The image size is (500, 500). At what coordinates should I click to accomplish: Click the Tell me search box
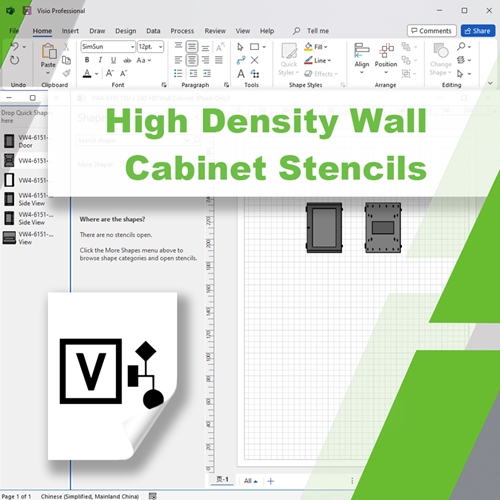tap(311, 31)
